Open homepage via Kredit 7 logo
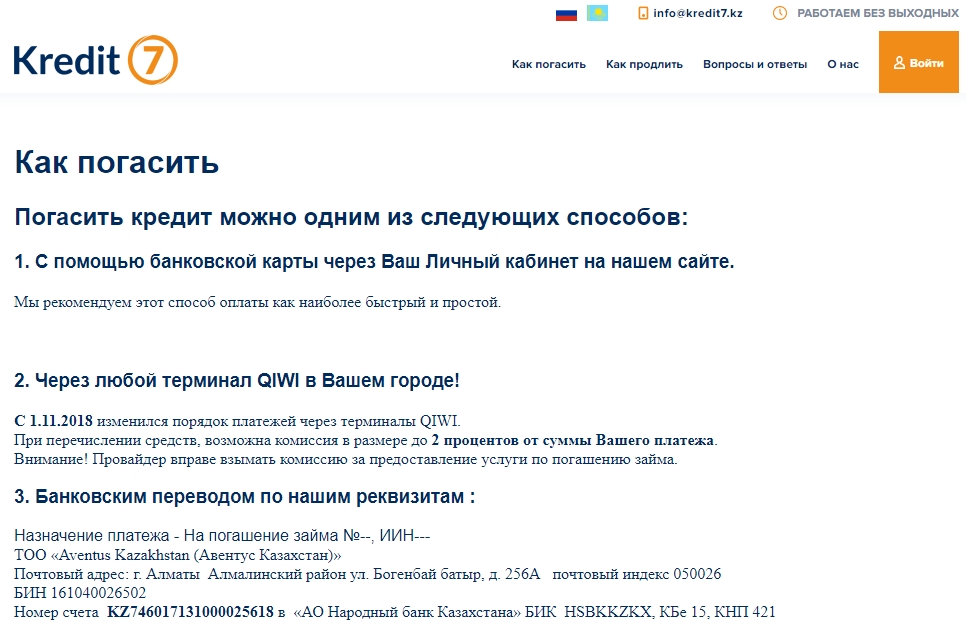966x627 pixels. (96, 61)
